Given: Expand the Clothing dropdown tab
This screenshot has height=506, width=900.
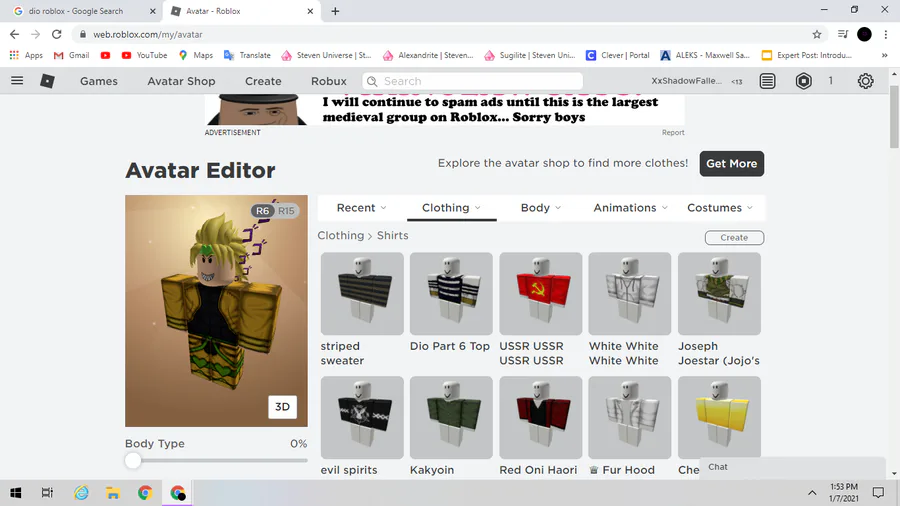Looking at the screenshot, I should point(451,208).
